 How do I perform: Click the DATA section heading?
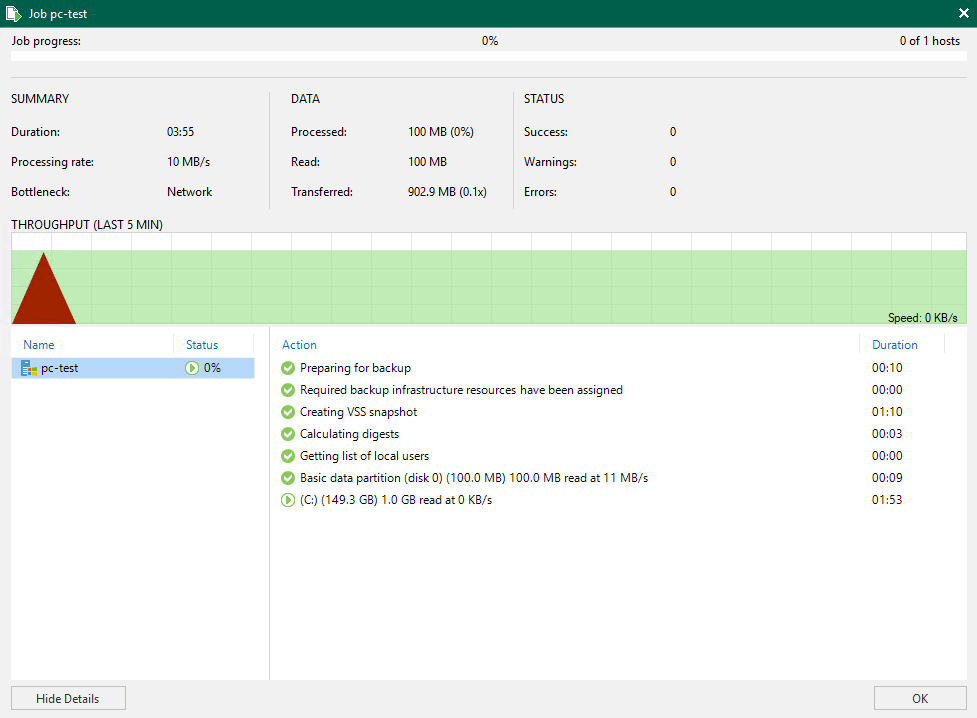[305, 99]
